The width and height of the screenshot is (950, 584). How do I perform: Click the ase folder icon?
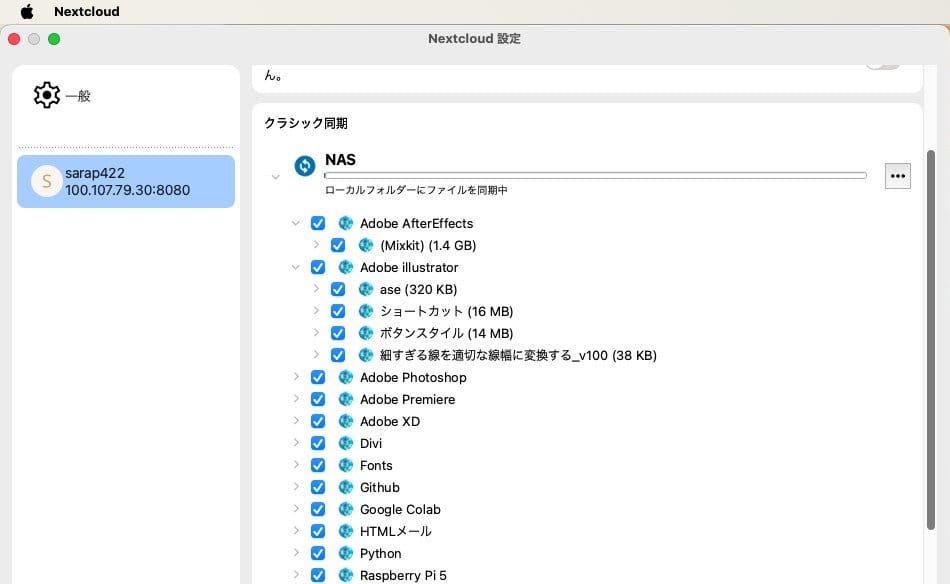click(x=366, y=289)
